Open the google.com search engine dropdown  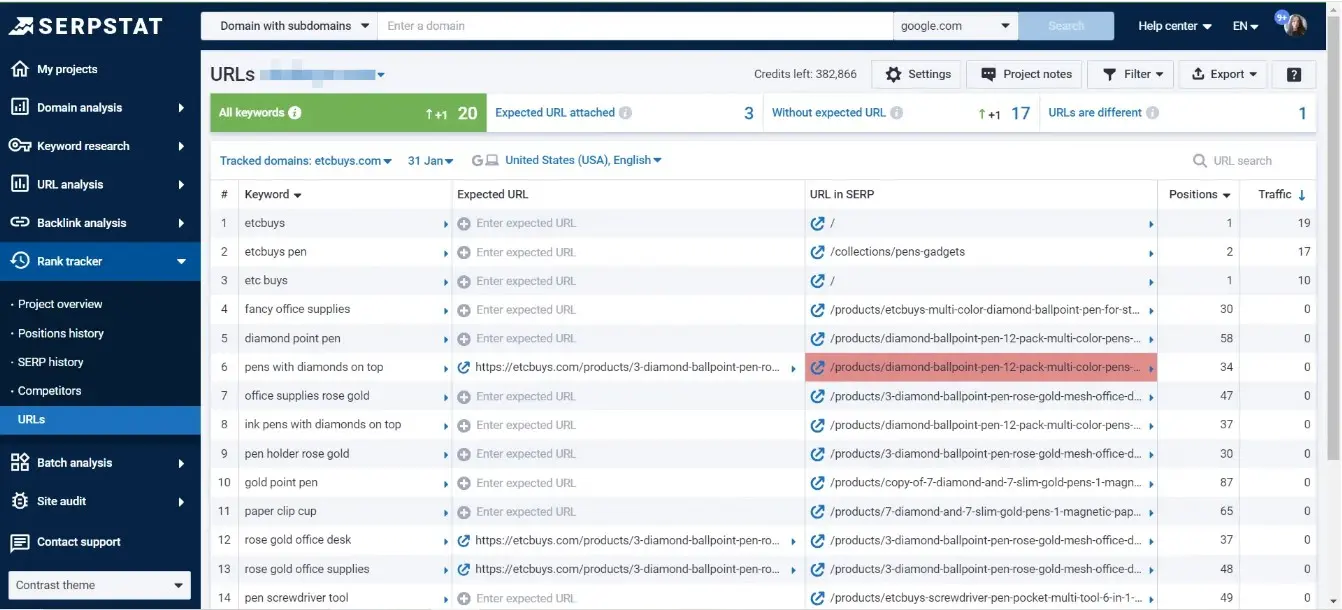coord(955,26)
